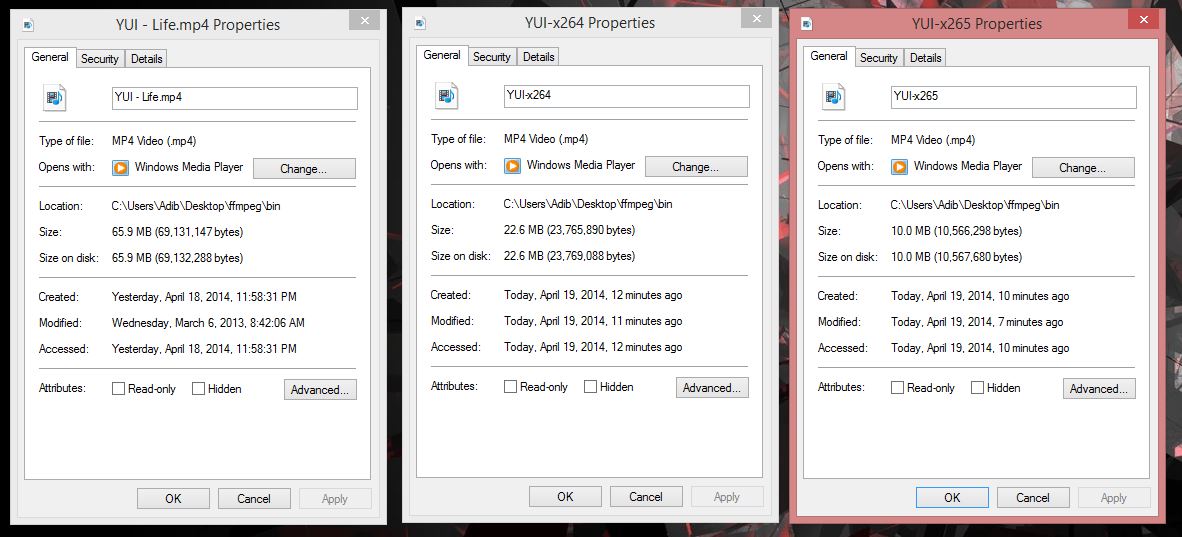Click size on disk 10.0 MB (10,567,680 bytes)
This screenshot has width=1182, height=537.
tap(957, 257)
